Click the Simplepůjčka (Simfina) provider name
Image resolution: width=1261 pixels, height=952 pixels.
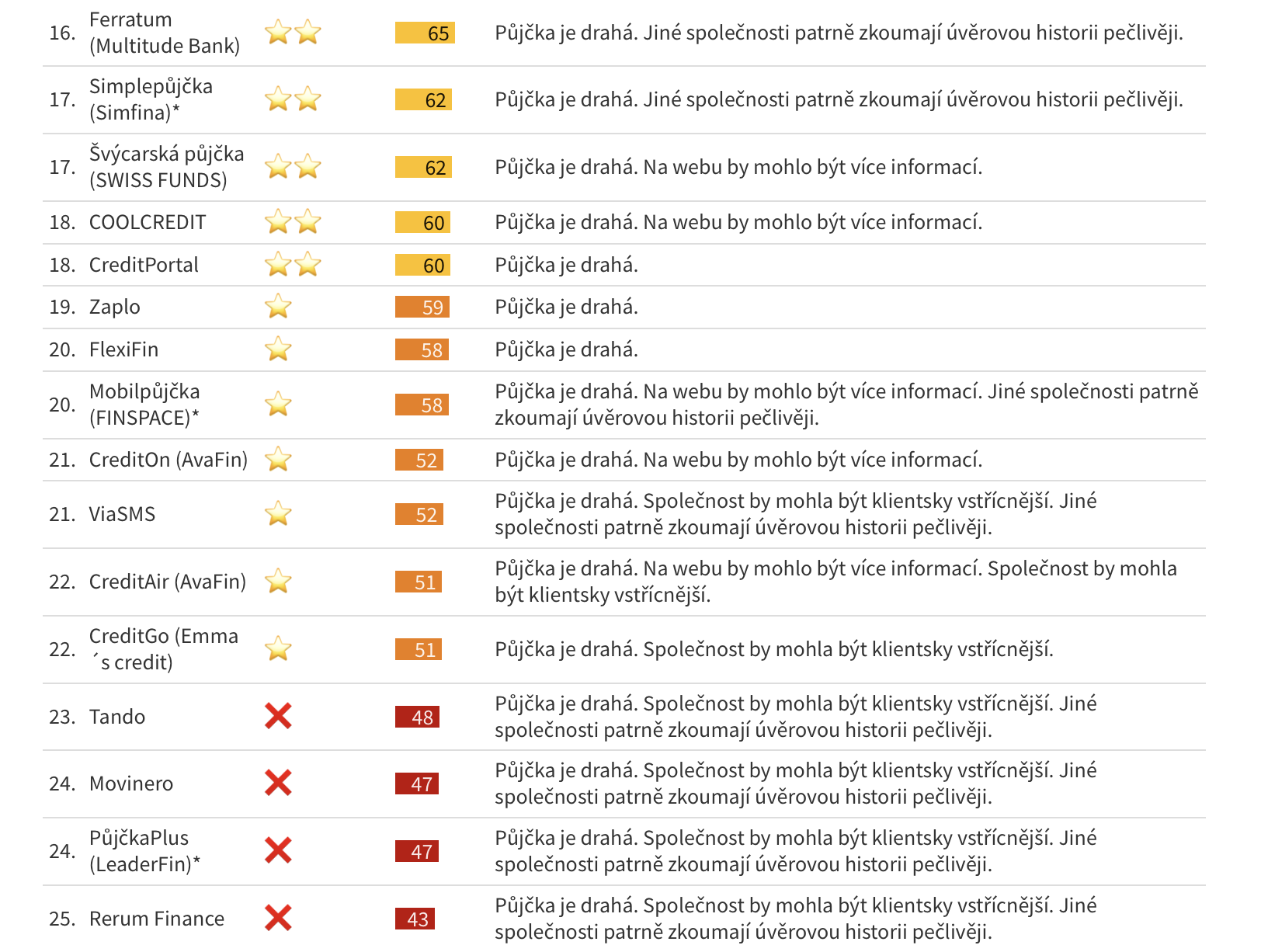tap(151, 99)
